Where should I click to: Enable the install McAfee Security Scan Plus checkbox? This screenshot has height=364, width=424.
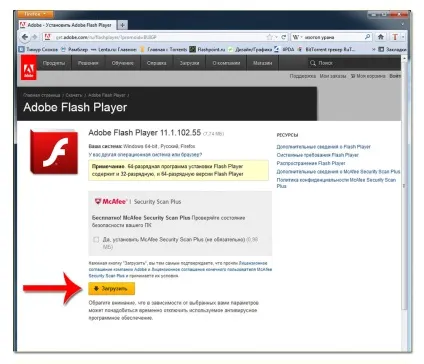point(96,239)
